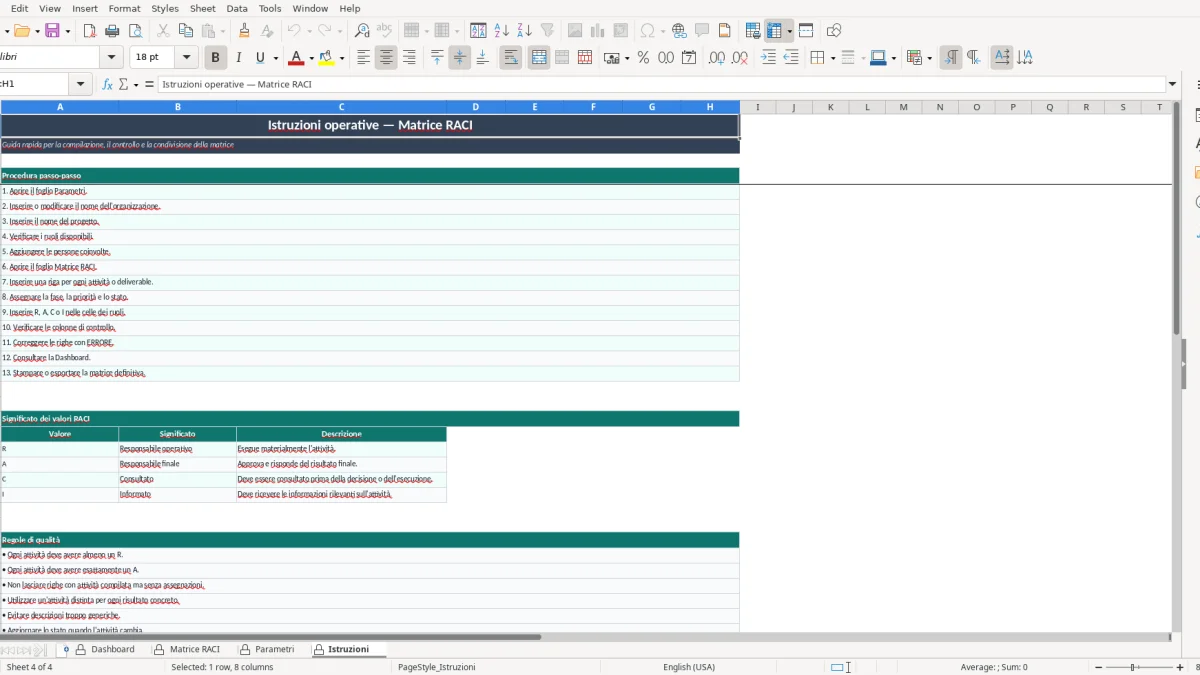Toggle center vertically alignment
Screen dimensions: 1200x675
coord(460,58)
